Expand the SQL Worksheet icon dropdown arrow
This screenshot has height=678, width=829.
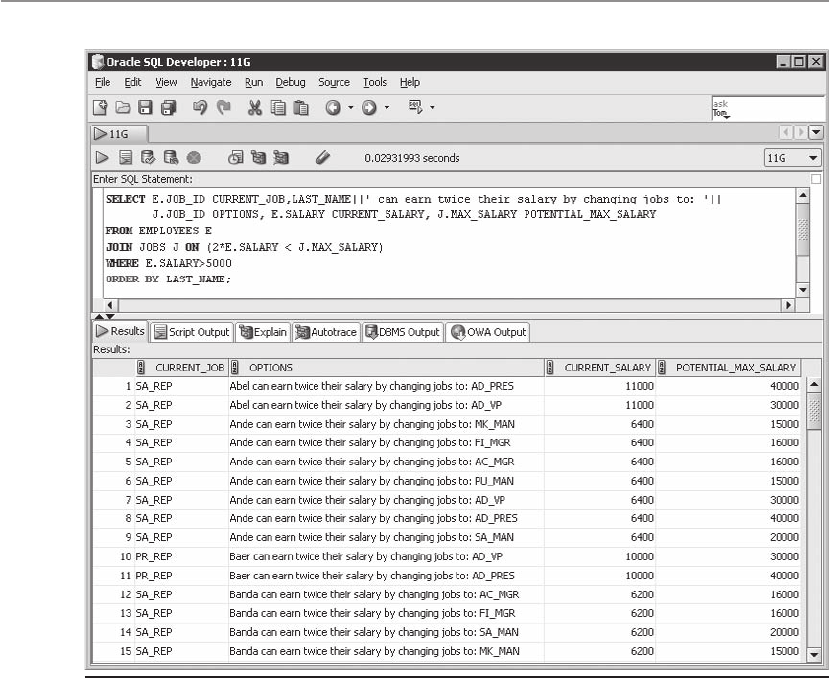pos(432,107)
